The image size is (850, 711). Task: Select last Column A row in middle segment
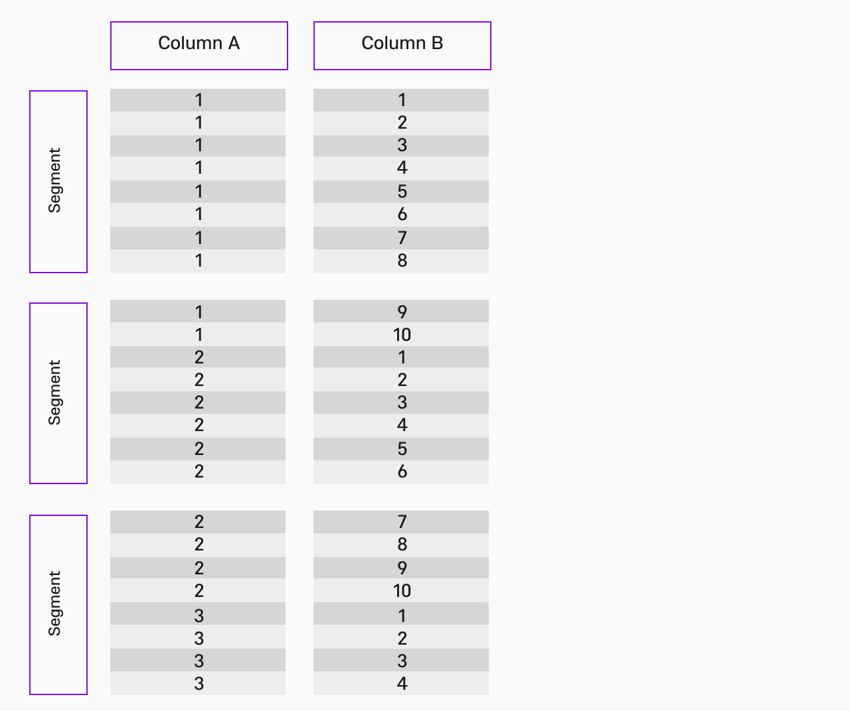point(198,472)
